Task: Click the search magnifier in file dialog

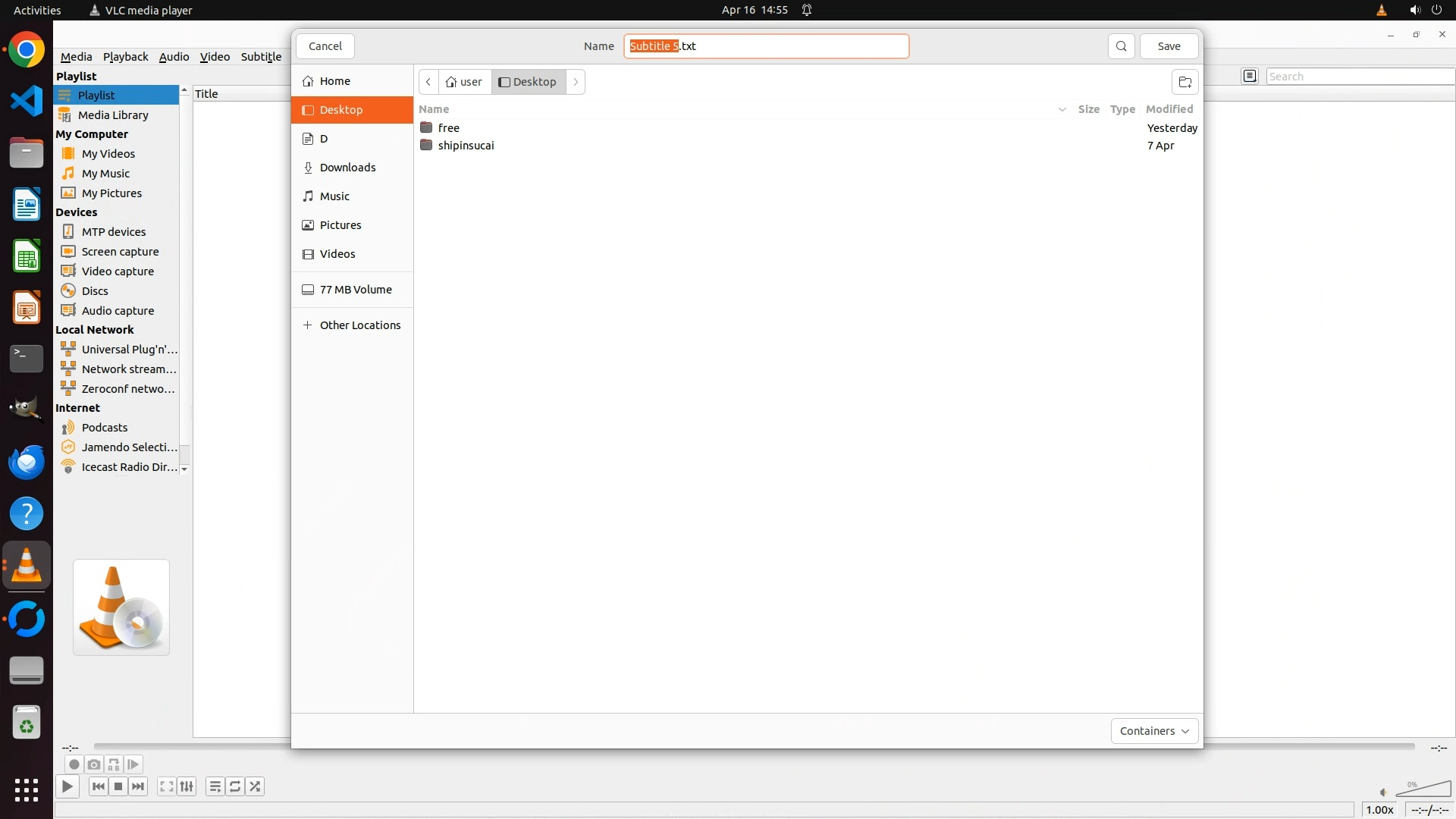Action: pos(1121,46)
